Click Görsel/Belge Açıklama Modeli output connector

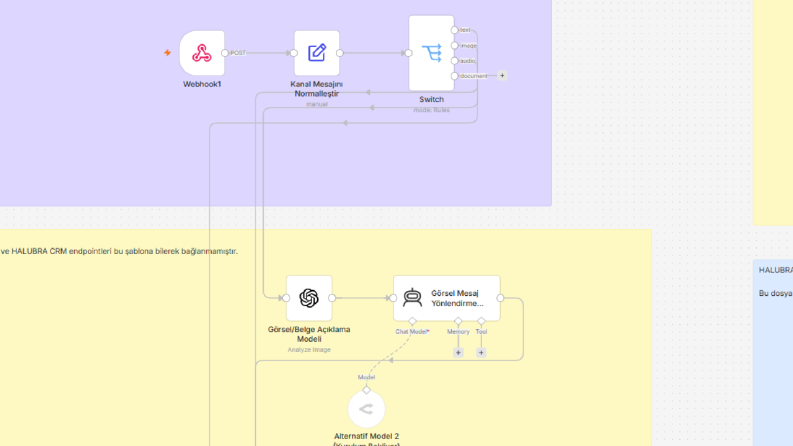tap(332, 298)
